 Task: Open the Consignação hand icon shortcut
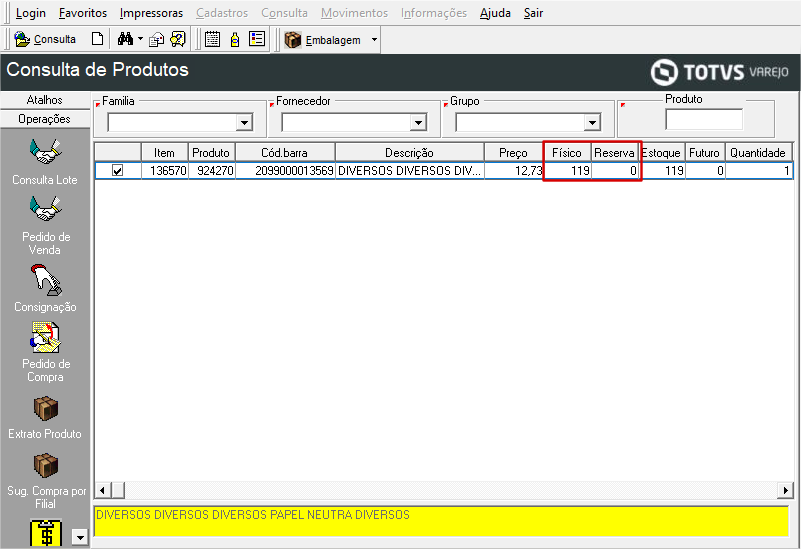[45, 288]
